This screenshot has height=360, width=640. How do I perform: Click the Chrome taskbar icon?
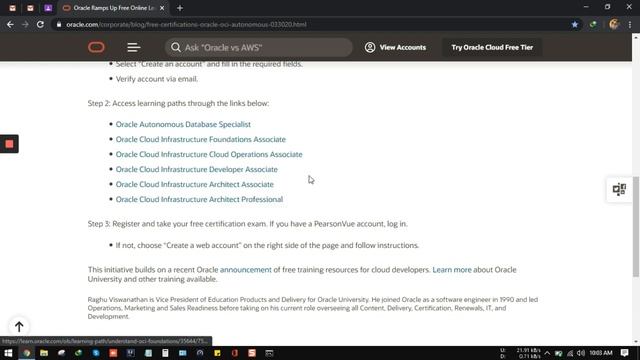click(27, 353)
